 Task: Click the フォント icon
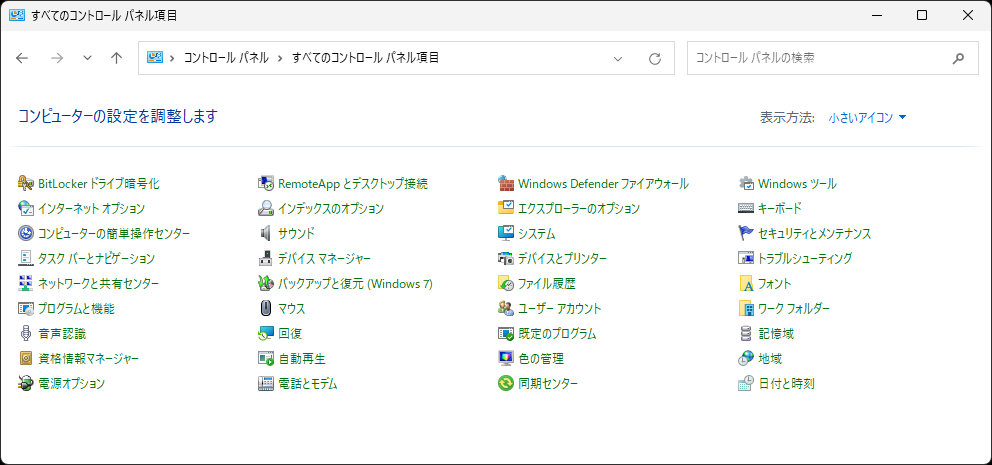pos(746,284)
